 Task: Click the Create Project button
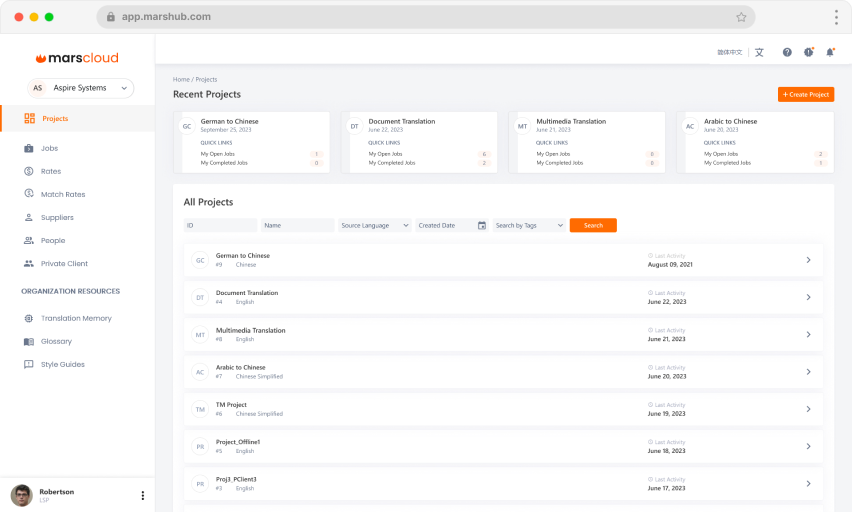[x=805, y=94]
